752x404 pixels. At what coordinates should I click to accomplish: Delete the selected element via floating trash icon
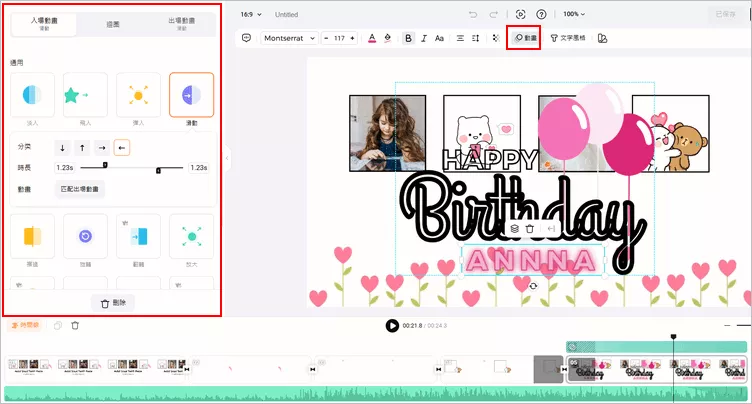click(530, 229)
